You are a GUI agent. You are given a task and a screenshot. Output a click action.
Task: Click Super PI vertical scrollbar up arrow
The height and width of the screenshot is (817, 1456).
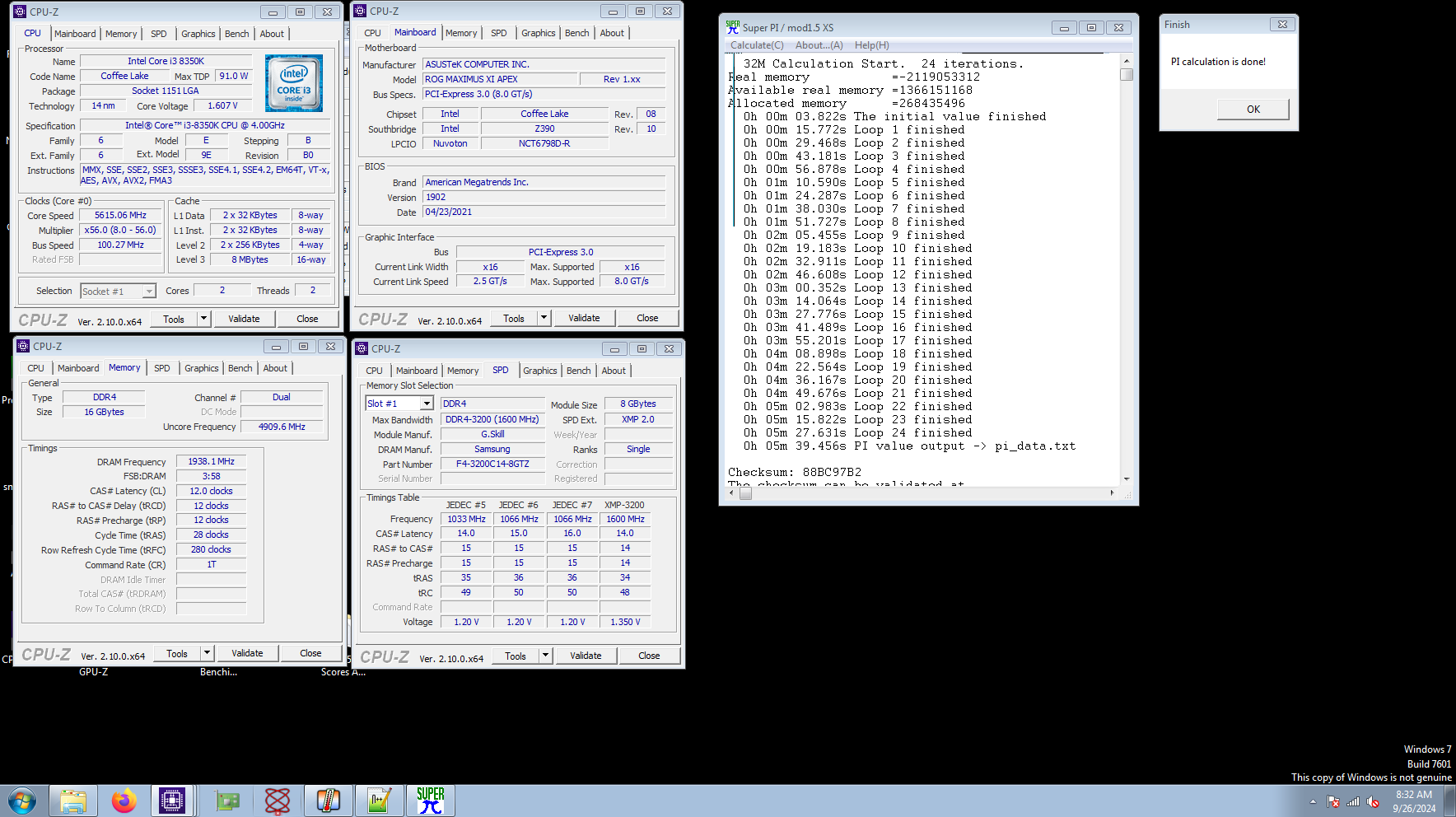[1127, 61]
